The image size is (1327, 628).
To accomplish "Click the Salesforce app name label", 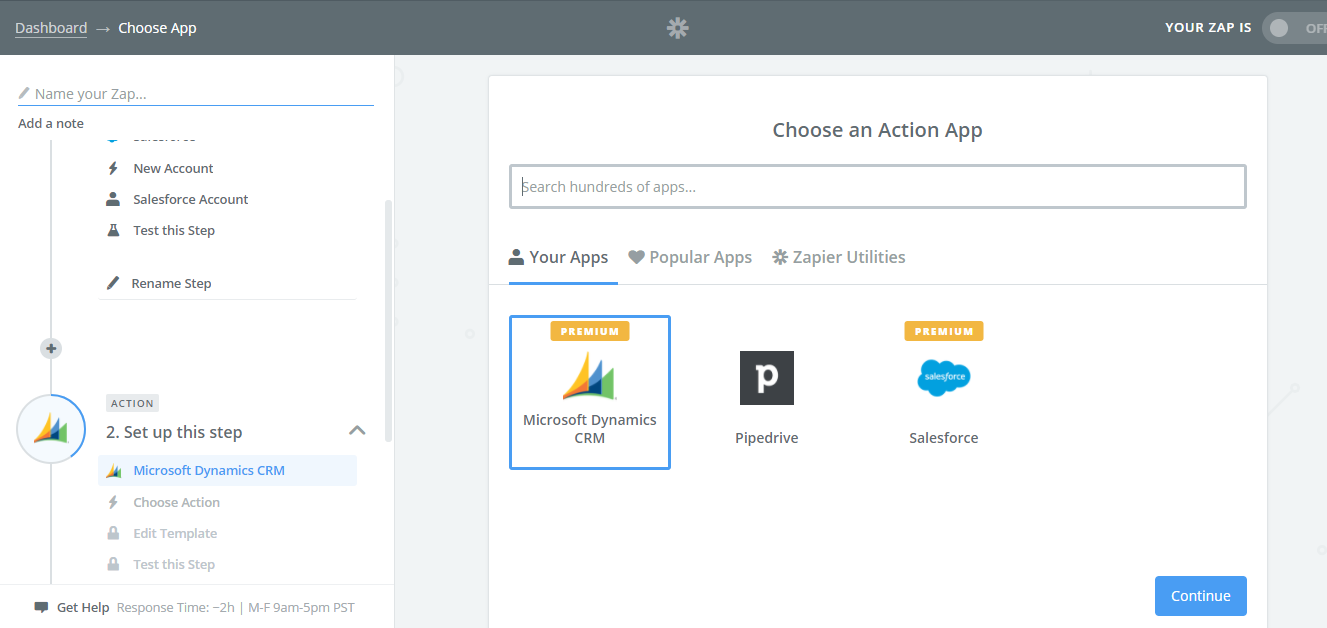I will pos(944,438).
